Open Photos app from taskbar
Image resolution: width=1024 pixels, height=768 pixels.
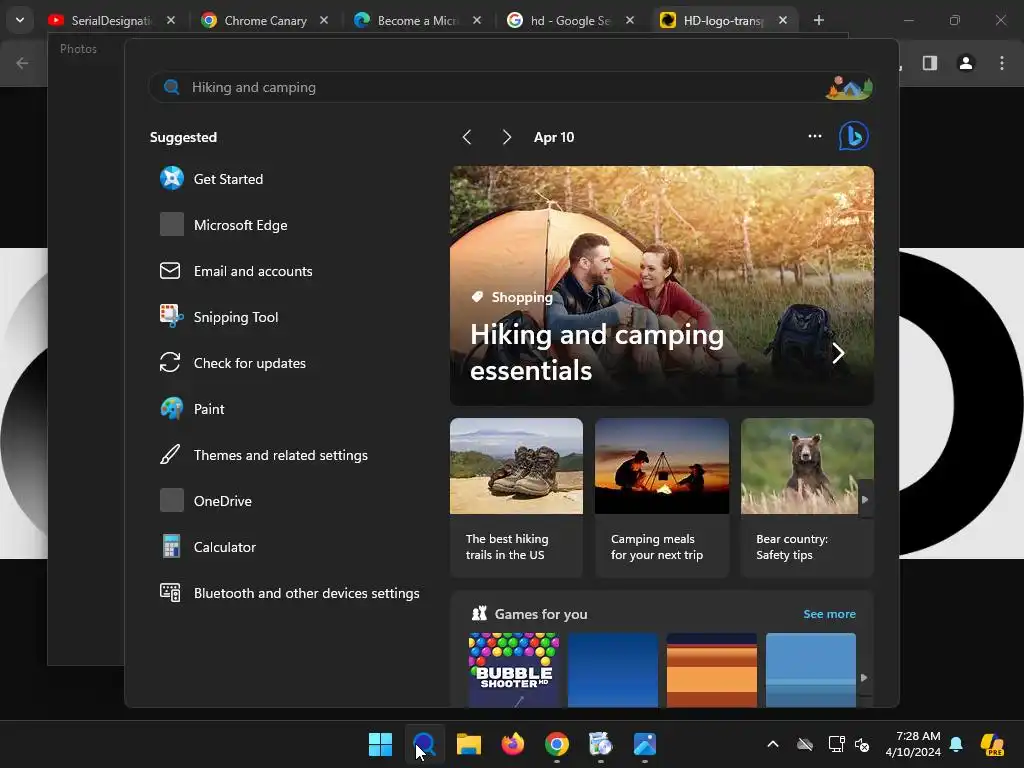point(645,744)
